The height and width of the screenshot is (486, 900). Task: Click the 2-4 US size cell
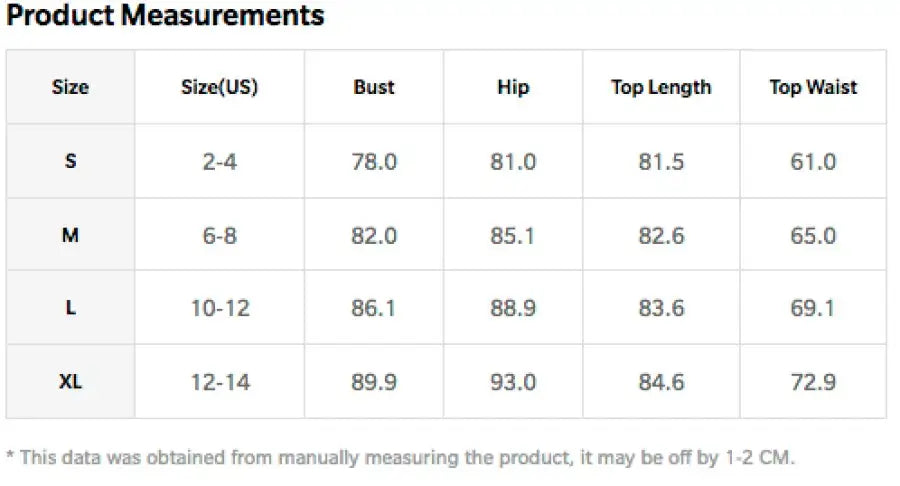pos(220,161)
